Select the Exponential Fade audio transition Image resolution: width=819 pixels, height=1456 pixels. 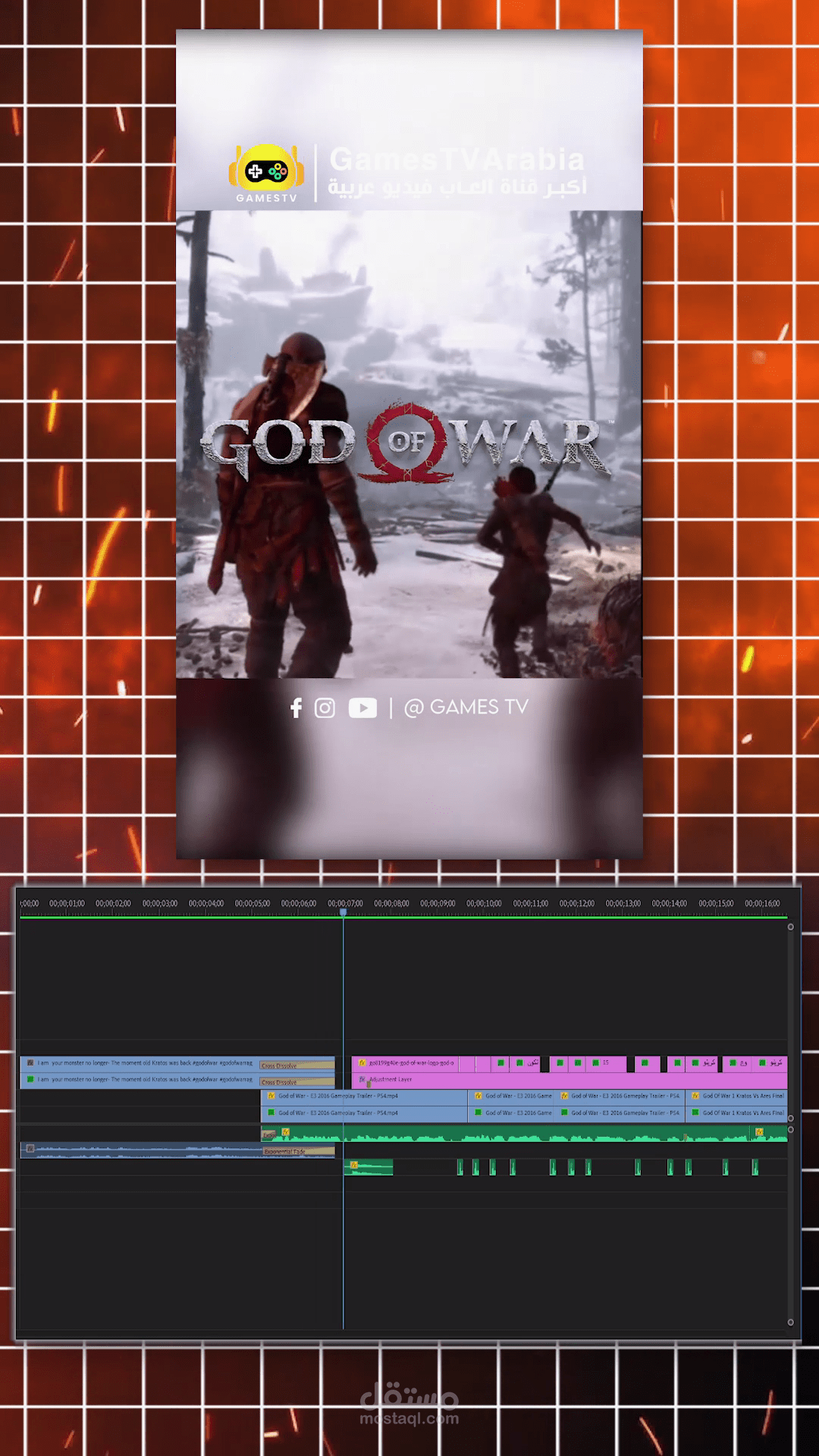click(x=299, y=1151)
